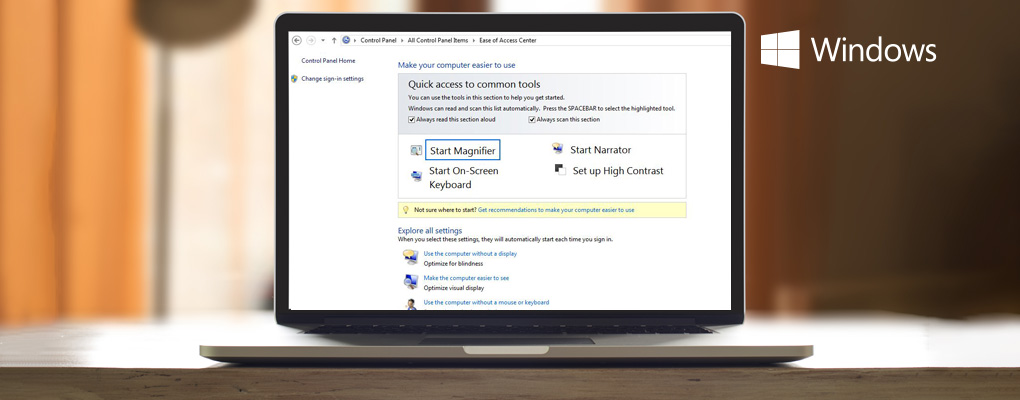Click the shield icon beside Change sign-in settings
The width and height of the screenshot is (1020, 400).
point(295,79)
